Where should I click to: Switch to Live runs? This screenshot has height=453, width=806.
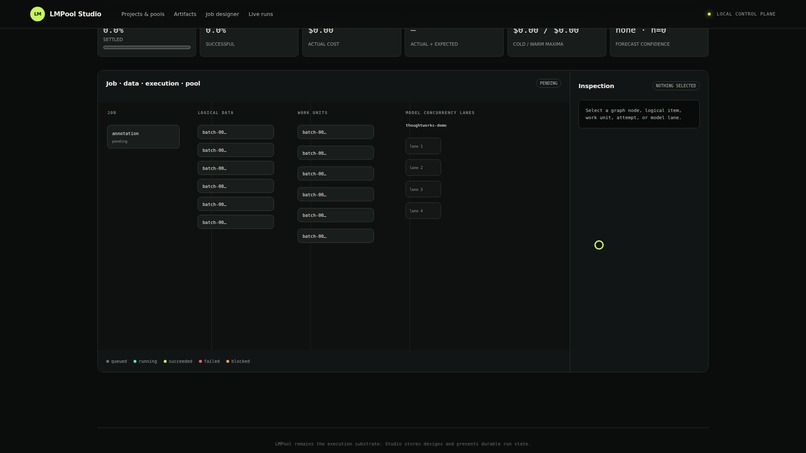tap(261, 14)
